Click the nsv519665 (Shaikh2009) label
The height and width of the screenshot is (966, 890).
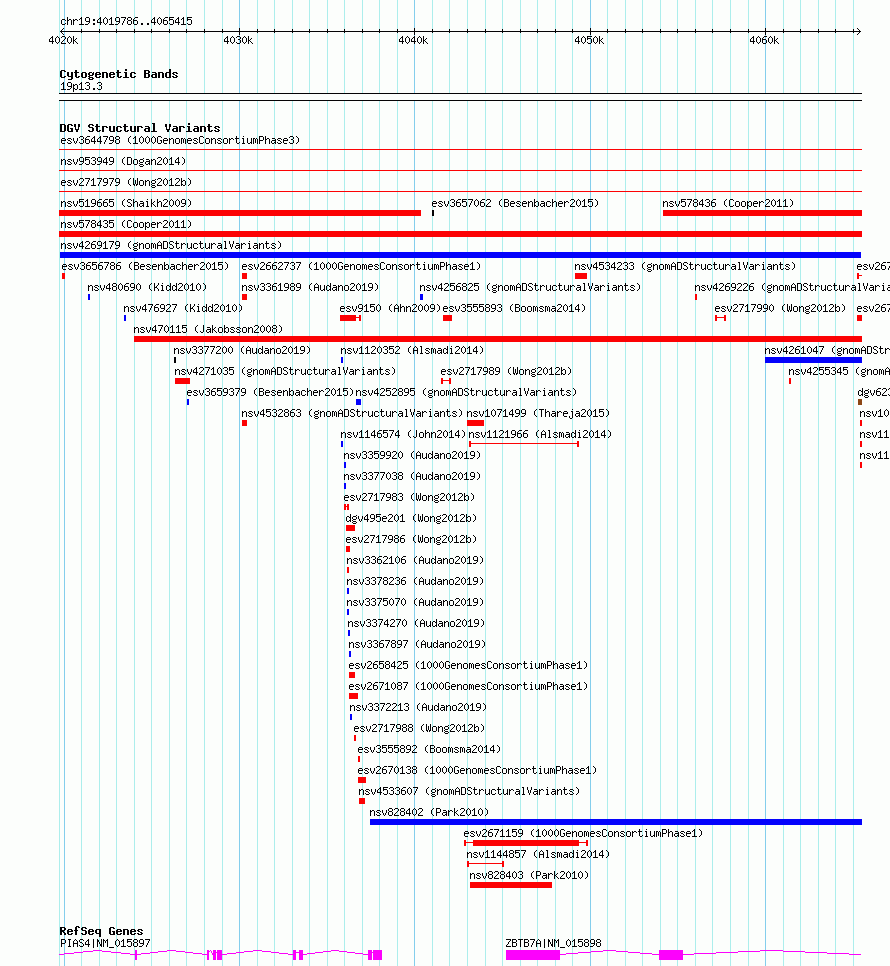point(126,203)
